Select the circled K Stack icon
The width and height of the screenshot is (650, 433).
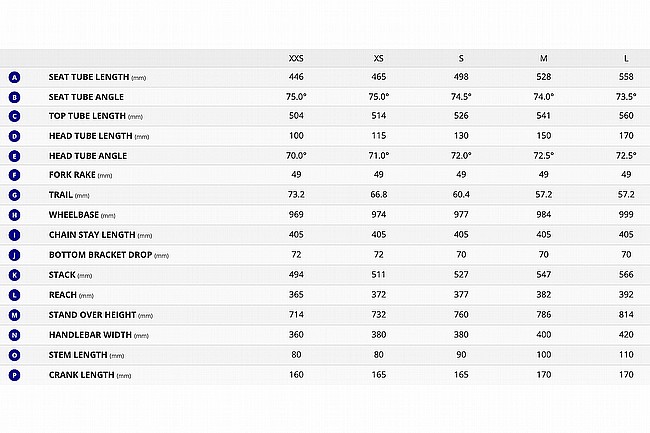15,275
